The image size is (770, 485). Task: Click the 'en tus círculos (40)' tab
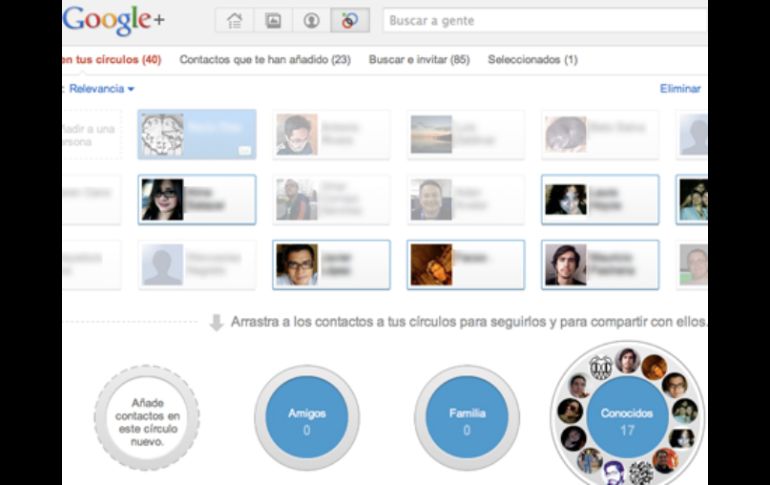click(112, 60)
